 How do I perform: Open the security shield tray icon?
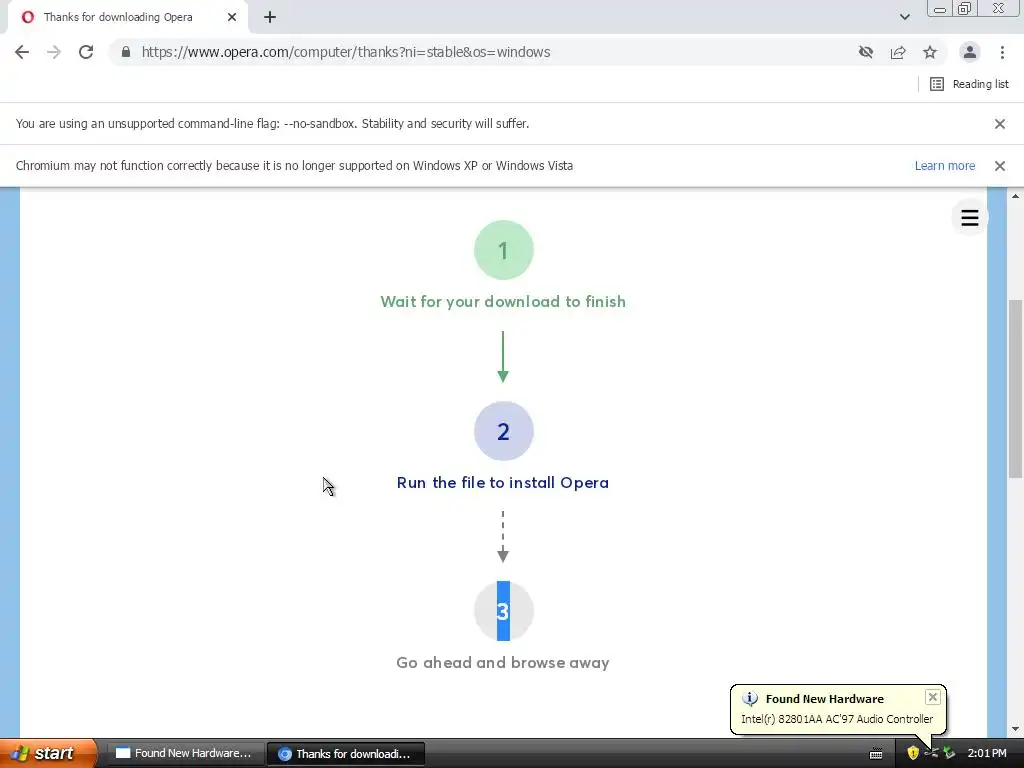pyautogui.click(x=913, y=753)
